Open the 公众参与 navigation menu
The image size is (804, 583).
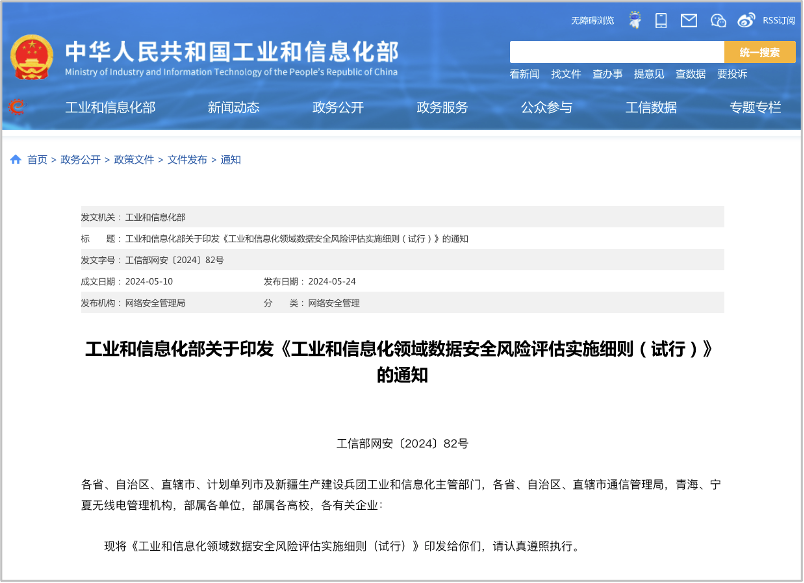(x=546, y=108)
